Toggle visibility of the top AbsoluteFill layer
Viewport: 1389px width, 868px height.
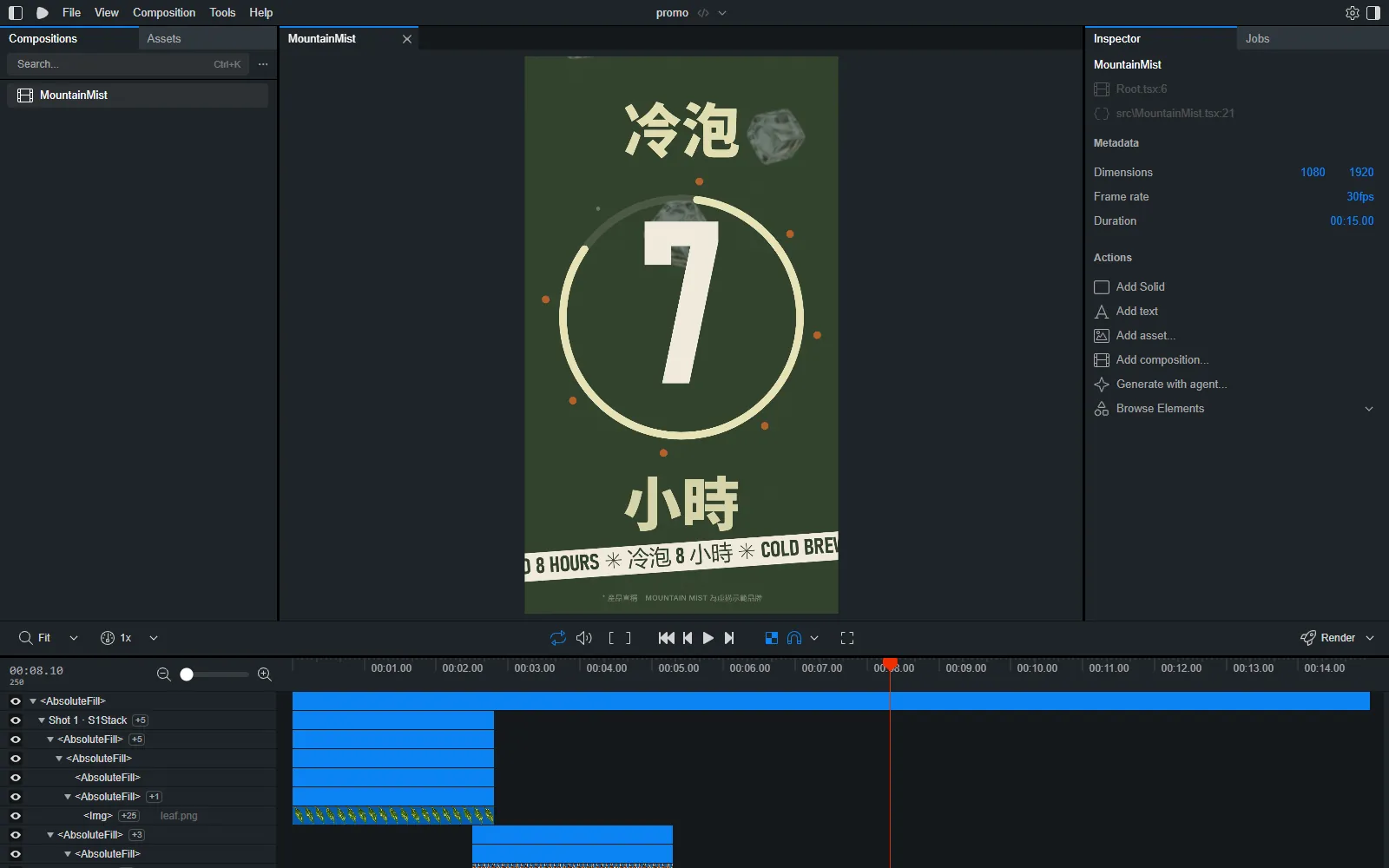[x=16, y=701]
